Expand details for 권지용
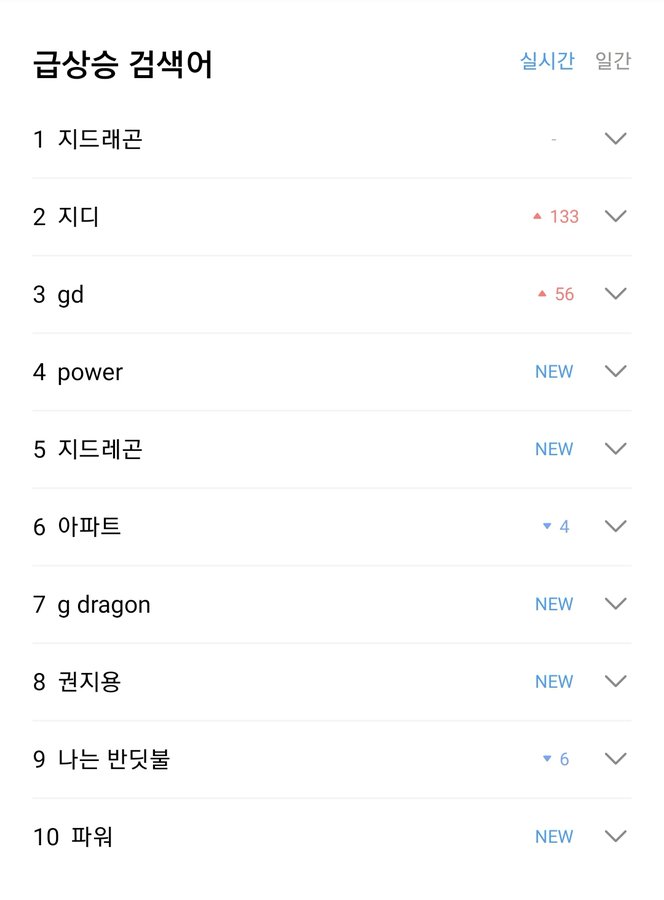This screenshot has width=664, height=900. [x=615, y=681]
